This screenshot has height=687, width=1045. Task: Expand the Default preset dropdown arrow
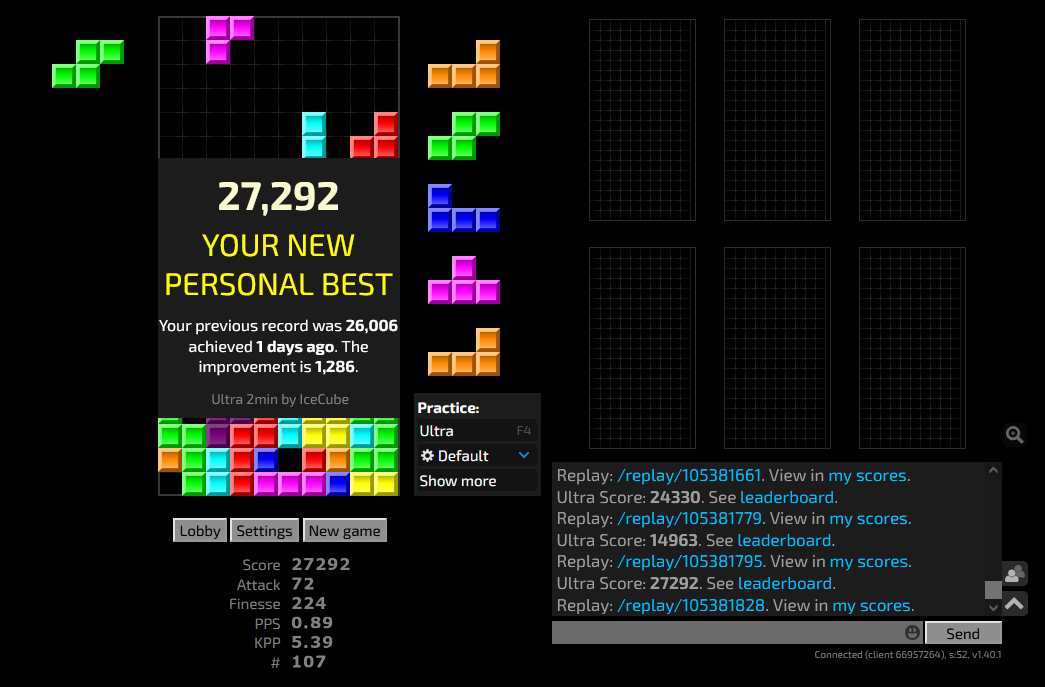[x=524, y=456]
